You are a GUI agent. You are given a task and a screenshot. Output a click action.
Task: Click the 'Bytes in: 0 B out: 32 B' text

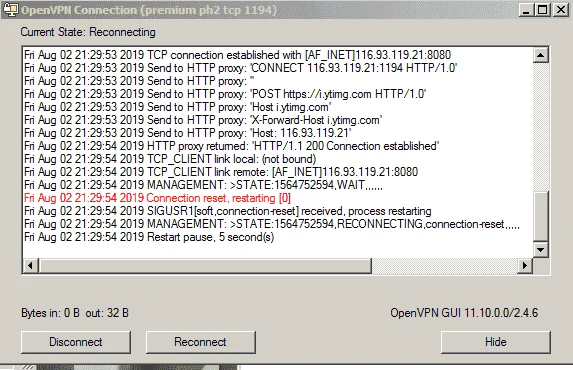(x=75, y=313)
